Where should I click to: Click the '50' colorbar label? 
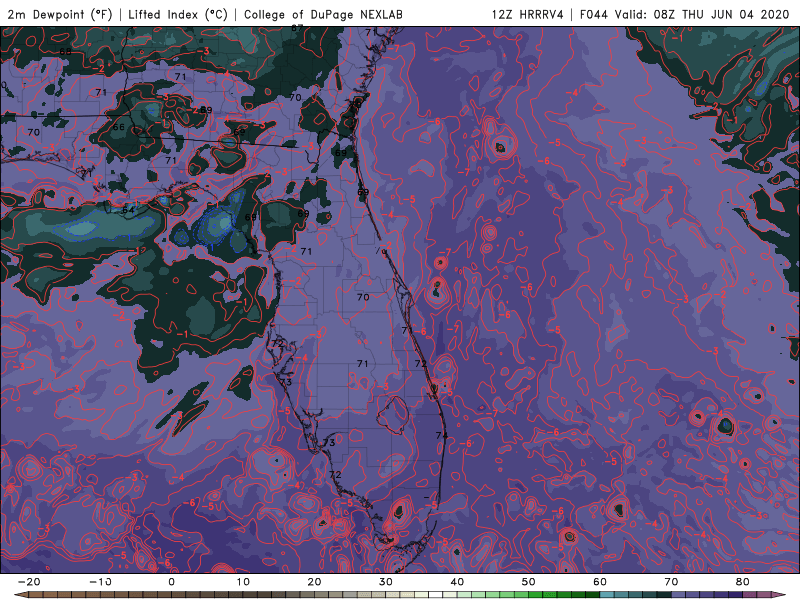[529, 582]
